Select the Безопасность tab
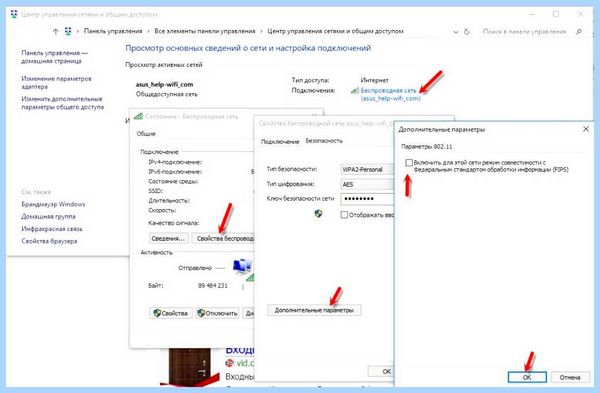The image size is (600, 393). coord(324,141)
